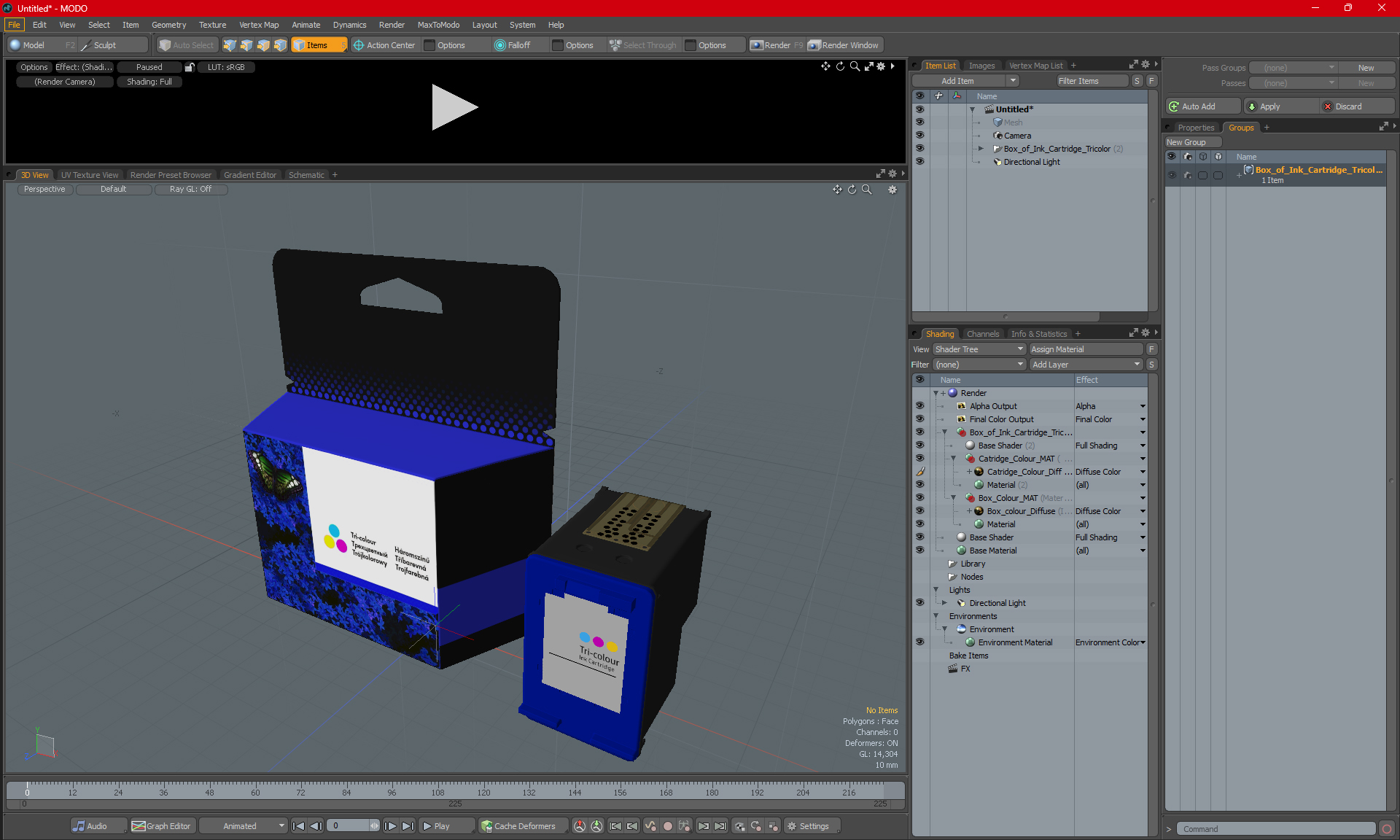Open the View Shader Tree dropdown

point(979,349)
